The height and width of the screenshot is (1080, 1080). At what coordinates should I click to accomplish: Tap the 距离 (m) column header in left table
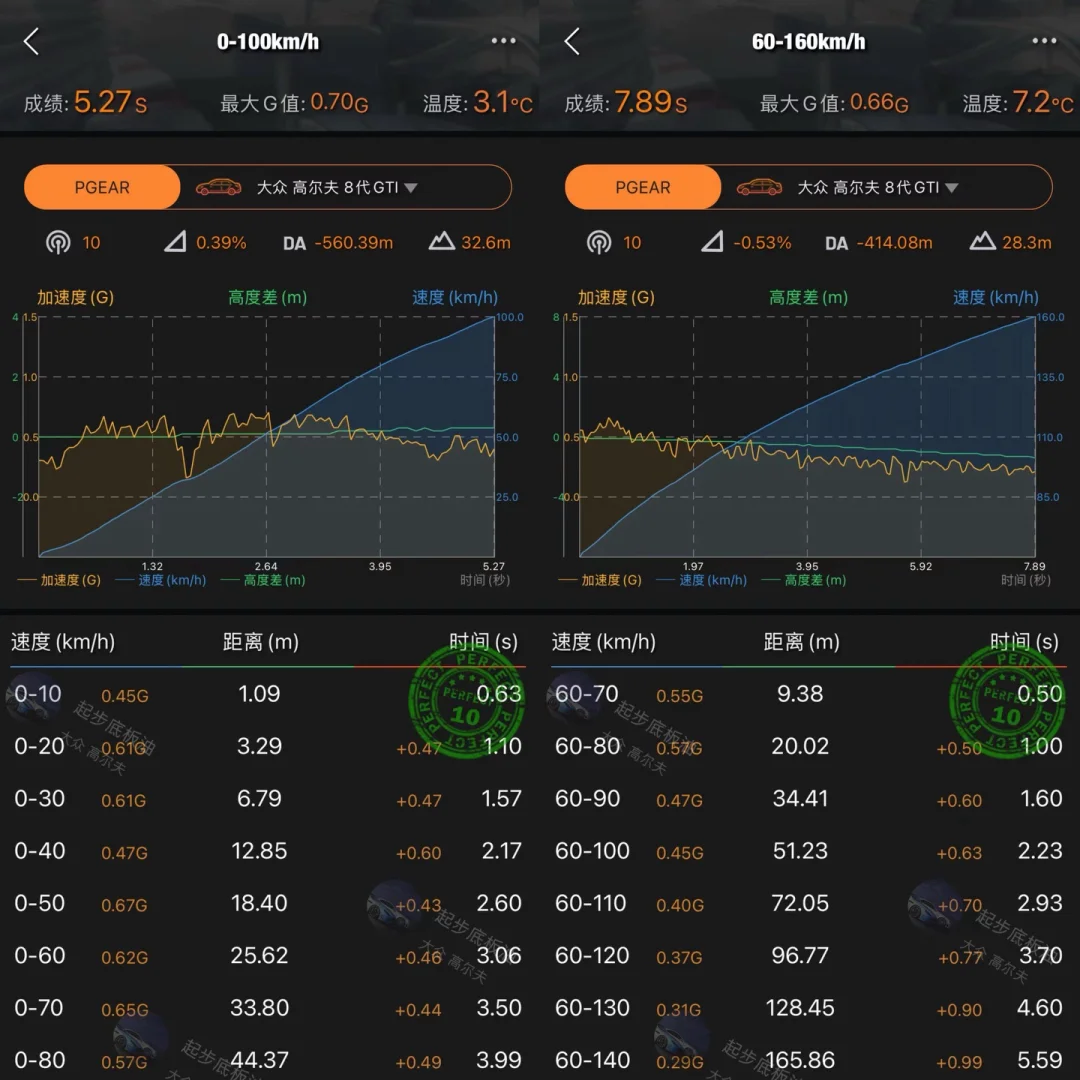[x=260, y=642]
